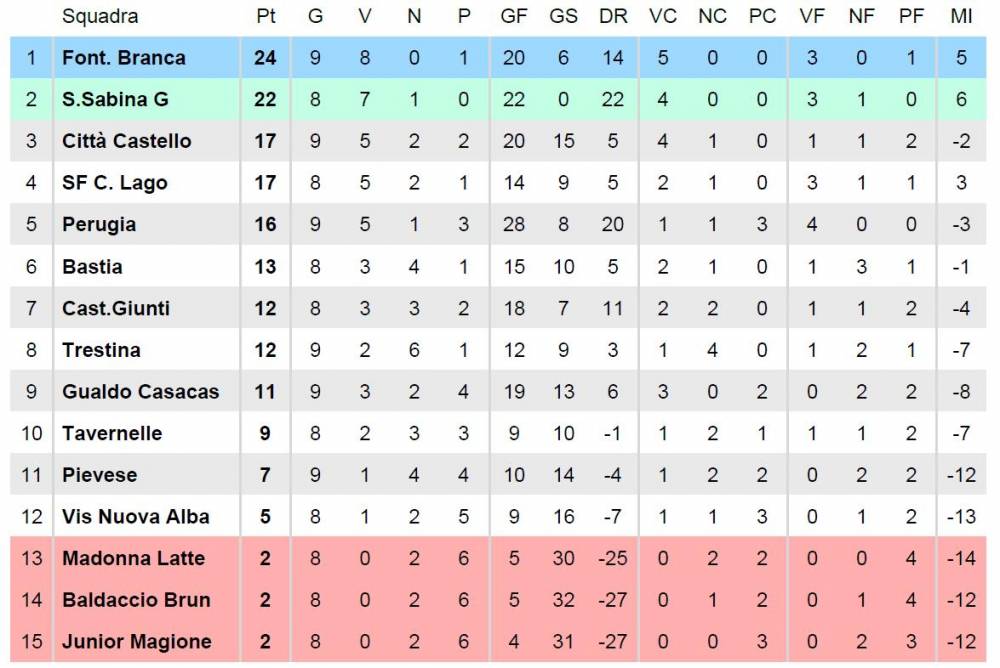Open the SF C. Lago team entry
Screen dimensions: 1000x668
[x=115, y=183]
